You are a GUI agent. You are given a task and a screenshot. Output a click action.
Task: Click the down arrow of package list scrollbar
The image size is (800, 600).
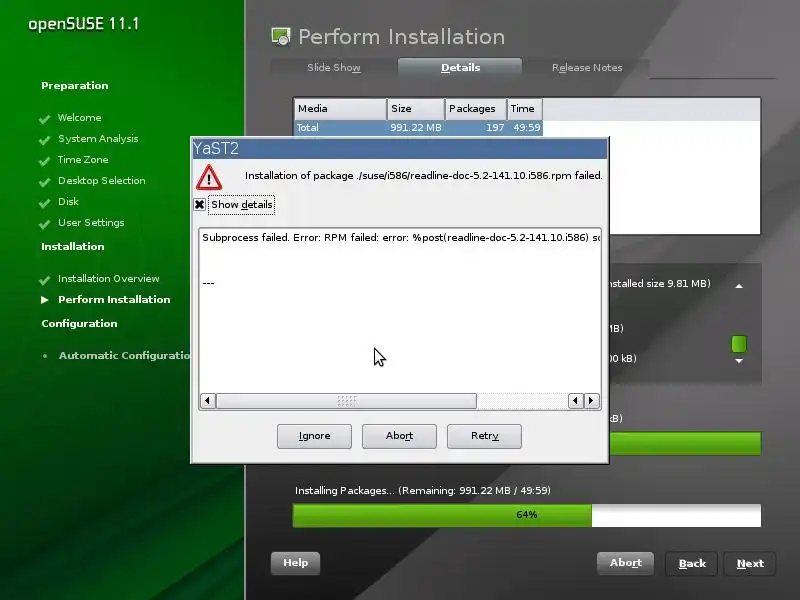[739, 361]
